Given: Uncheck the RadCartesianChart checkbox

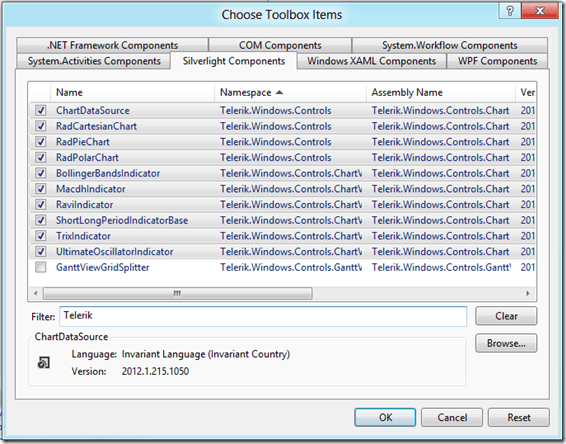Looking at the screenshot, I should [40, 126].
